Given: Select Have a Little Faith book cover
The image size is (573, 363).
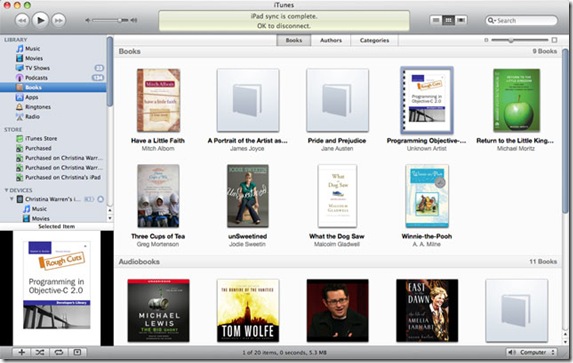Looking at the screenshot, I should (158, 100).
